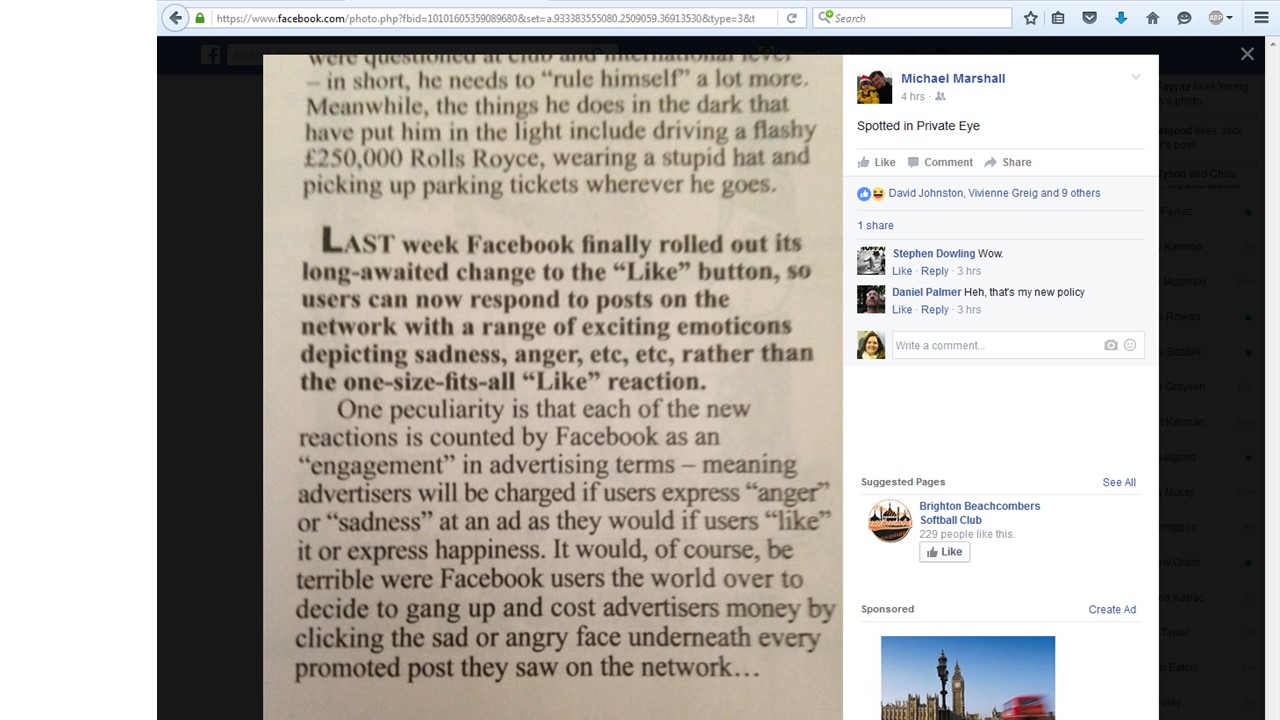Like Stephen Dowling's comment

[x=902, y=271]
